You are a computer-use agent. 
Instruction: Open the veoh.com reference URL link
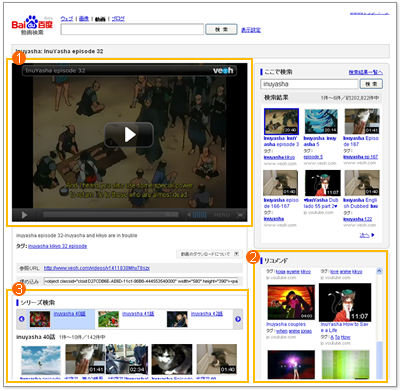click(97, 268)
